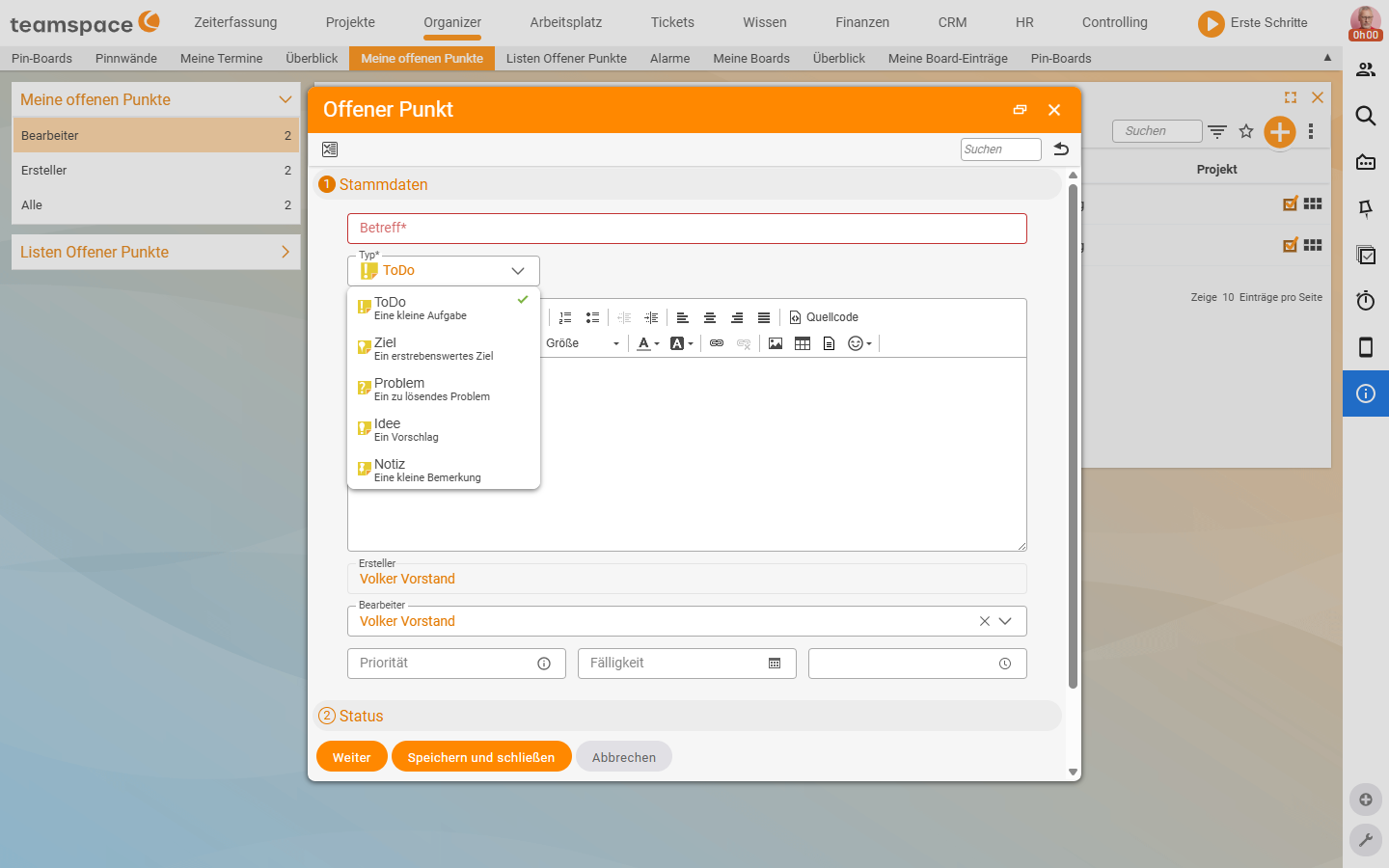Click the pushpin icon in right sidebar
This screenshot has height=868, width=1389.
pos(1366,208)
